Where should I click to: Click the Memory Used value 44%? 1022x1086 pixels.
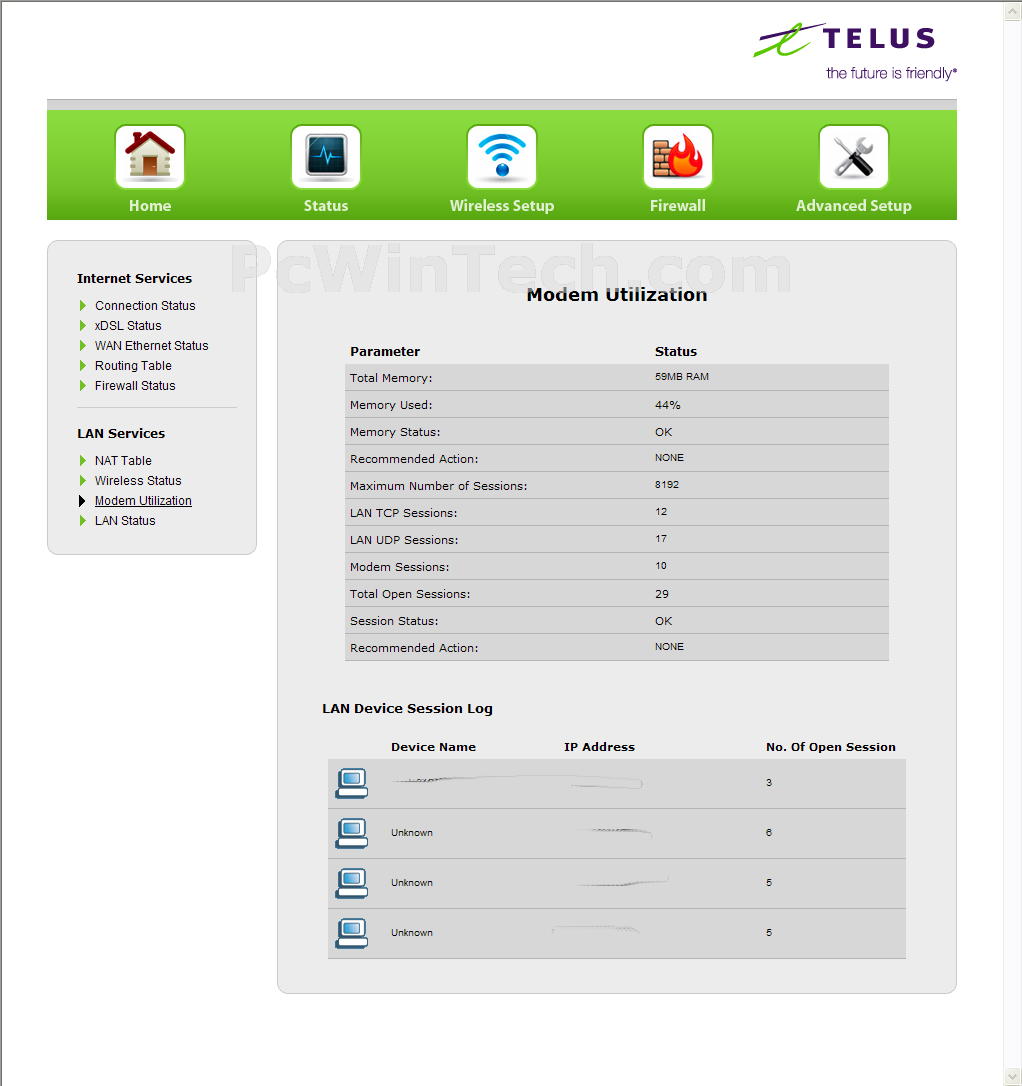click(x=668, y=405)
